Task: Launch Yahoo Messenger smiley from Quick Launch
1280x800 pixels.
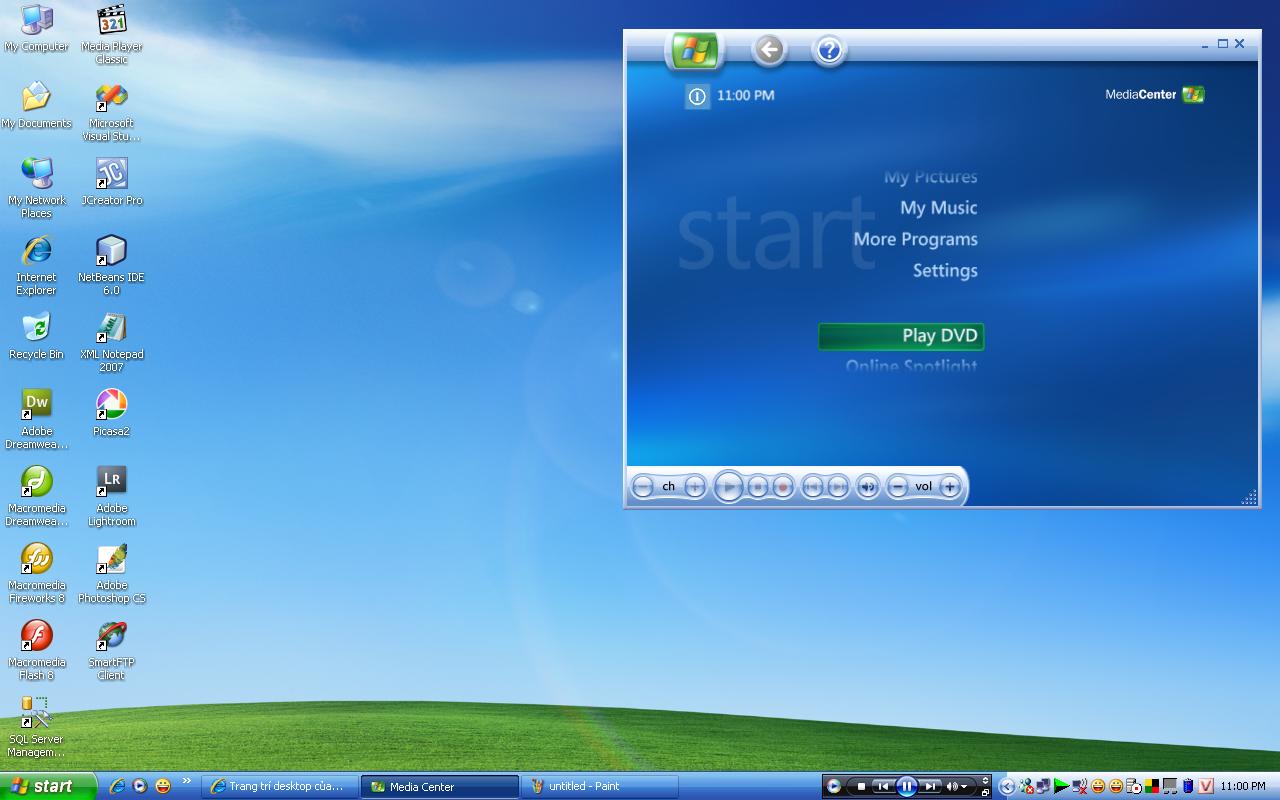Action: [162, 786]
